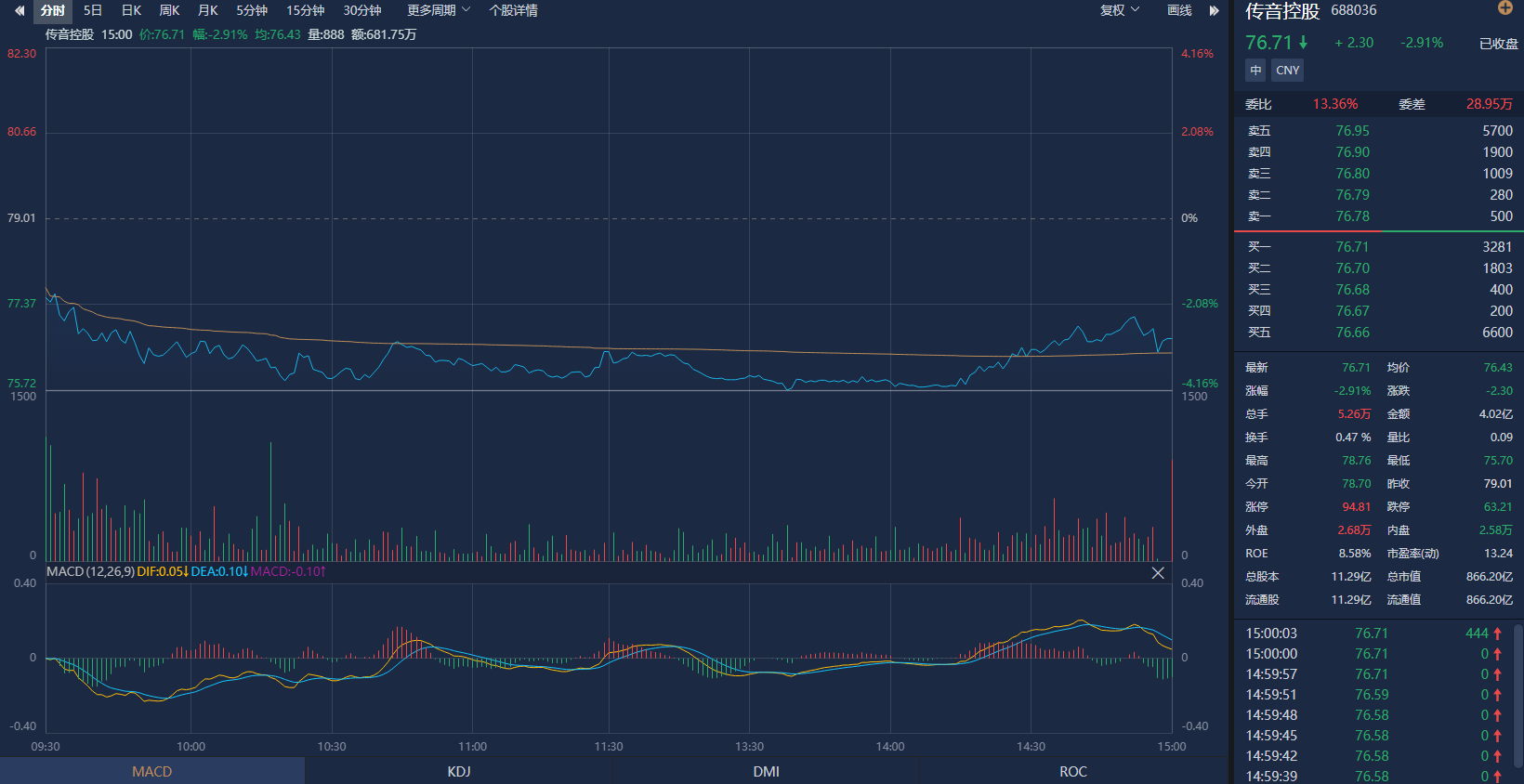Select the 周K chart tab
Image resolution: width=1524 pixels, height=784 pixels.
[x=169, y=10]
